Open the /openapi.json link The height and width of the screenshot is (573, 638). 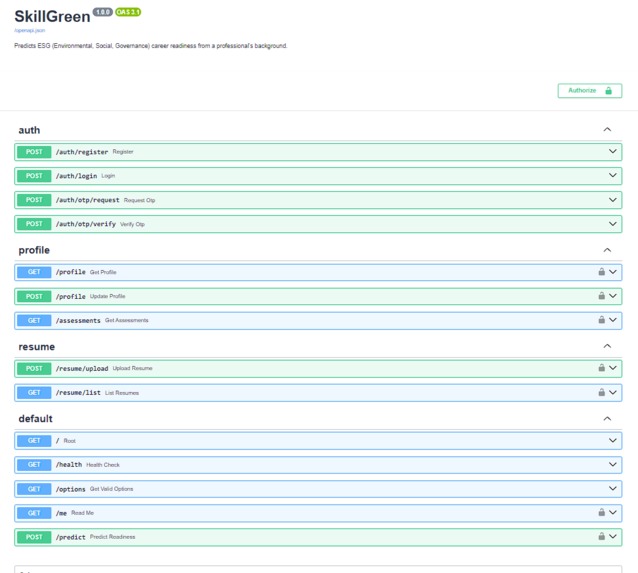tap(30, 31)
